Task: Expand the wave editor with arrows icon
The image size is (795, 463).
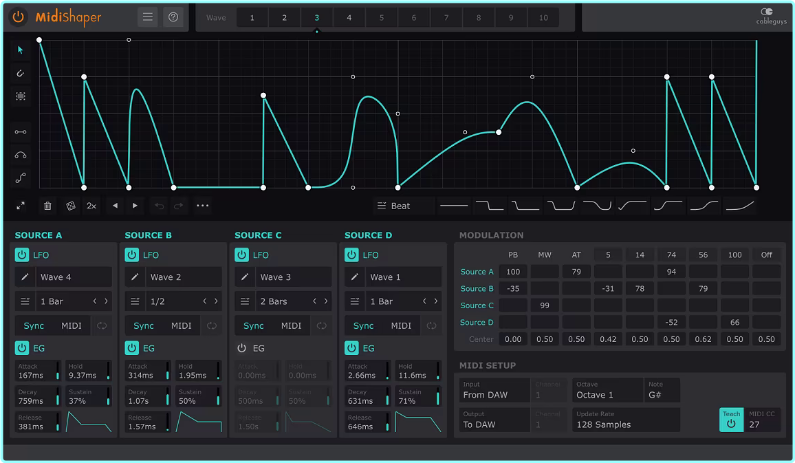Action: pyautogui.click(x=20, y=206)
